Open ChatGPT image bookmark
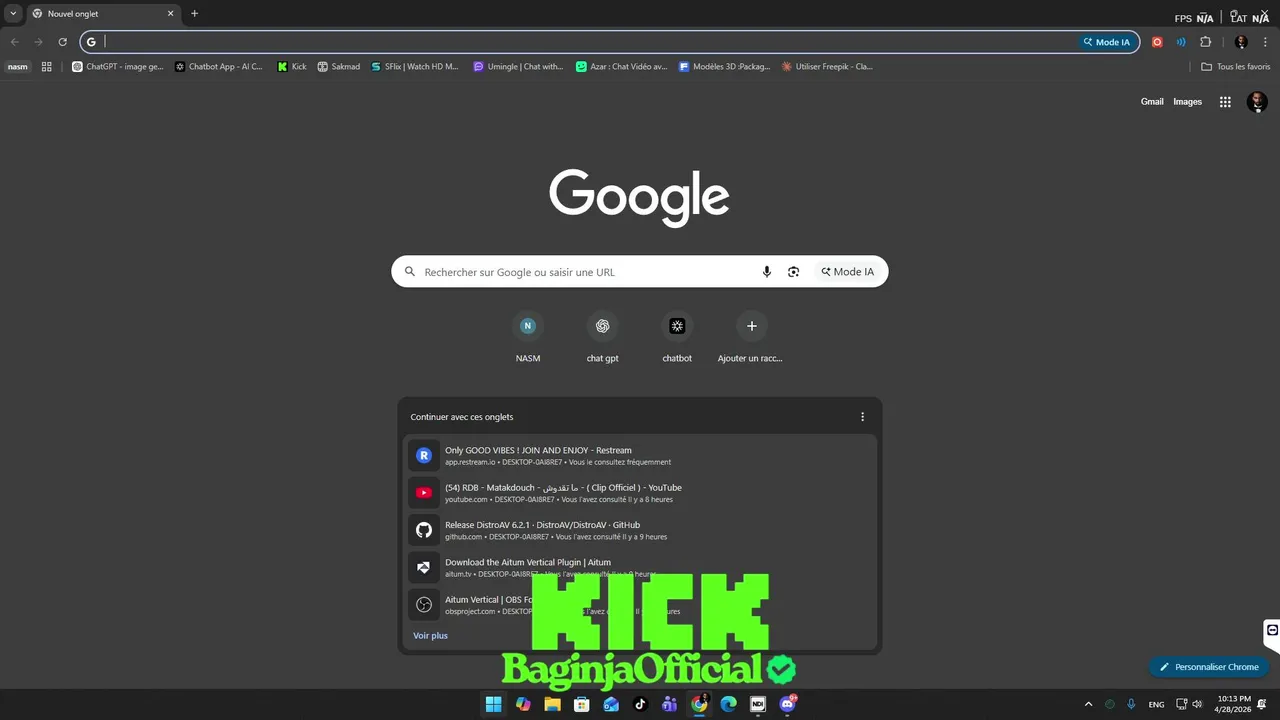This screenshot has height=720, width=1280. [x=118, y=67]
